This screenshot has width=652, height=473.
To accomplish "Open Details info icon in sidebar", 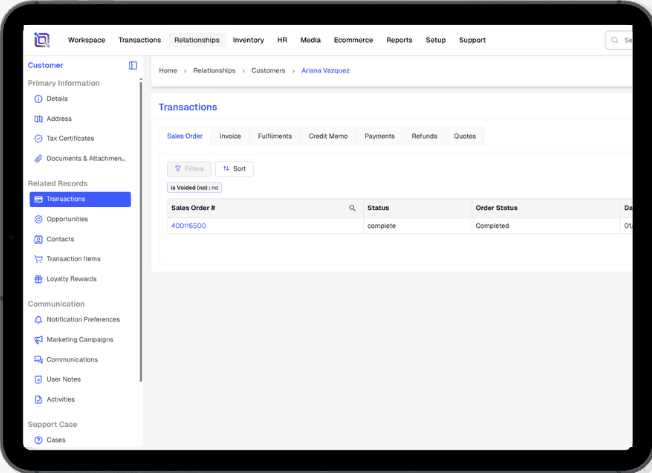I will pos(38,99).
